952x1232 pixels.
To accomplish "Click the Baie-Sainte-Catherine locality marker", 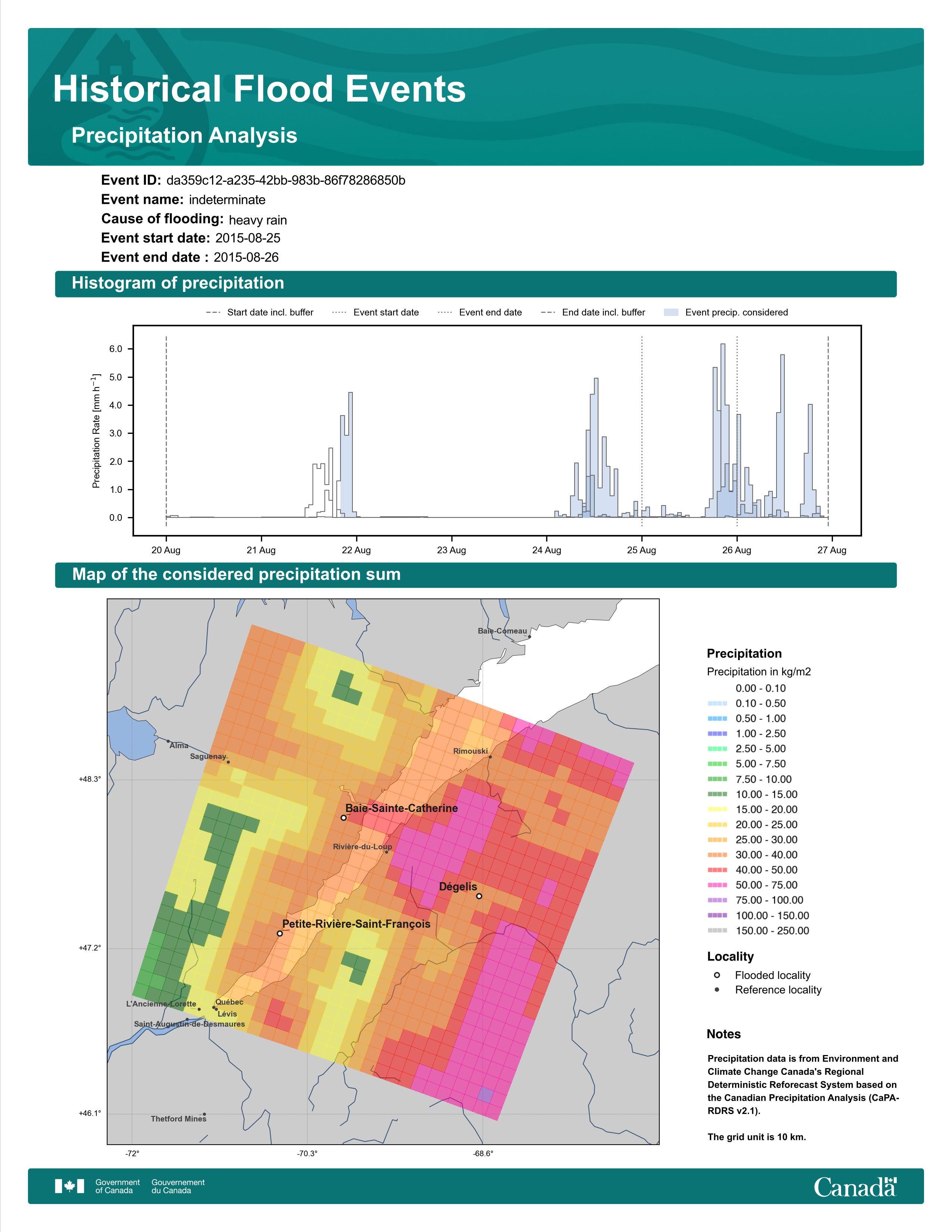I will click(x=343, y=817).
